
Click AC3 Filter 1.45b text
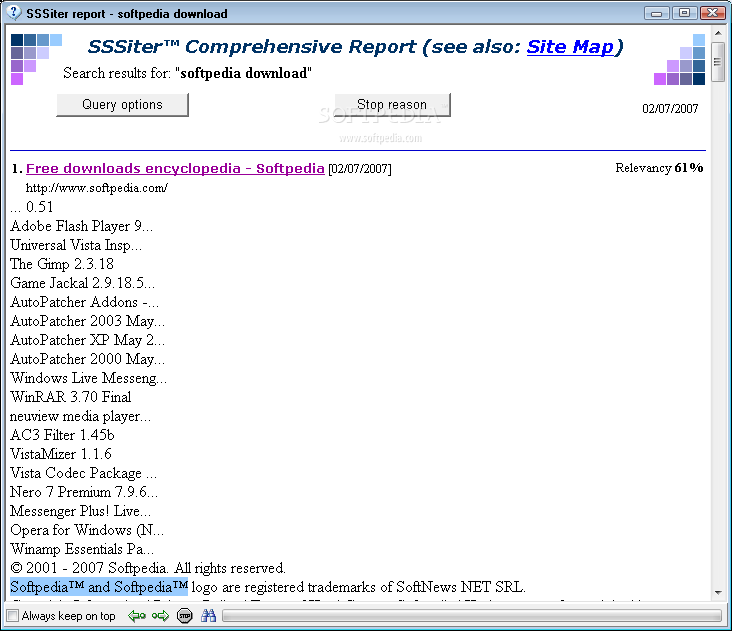[62, 435]
